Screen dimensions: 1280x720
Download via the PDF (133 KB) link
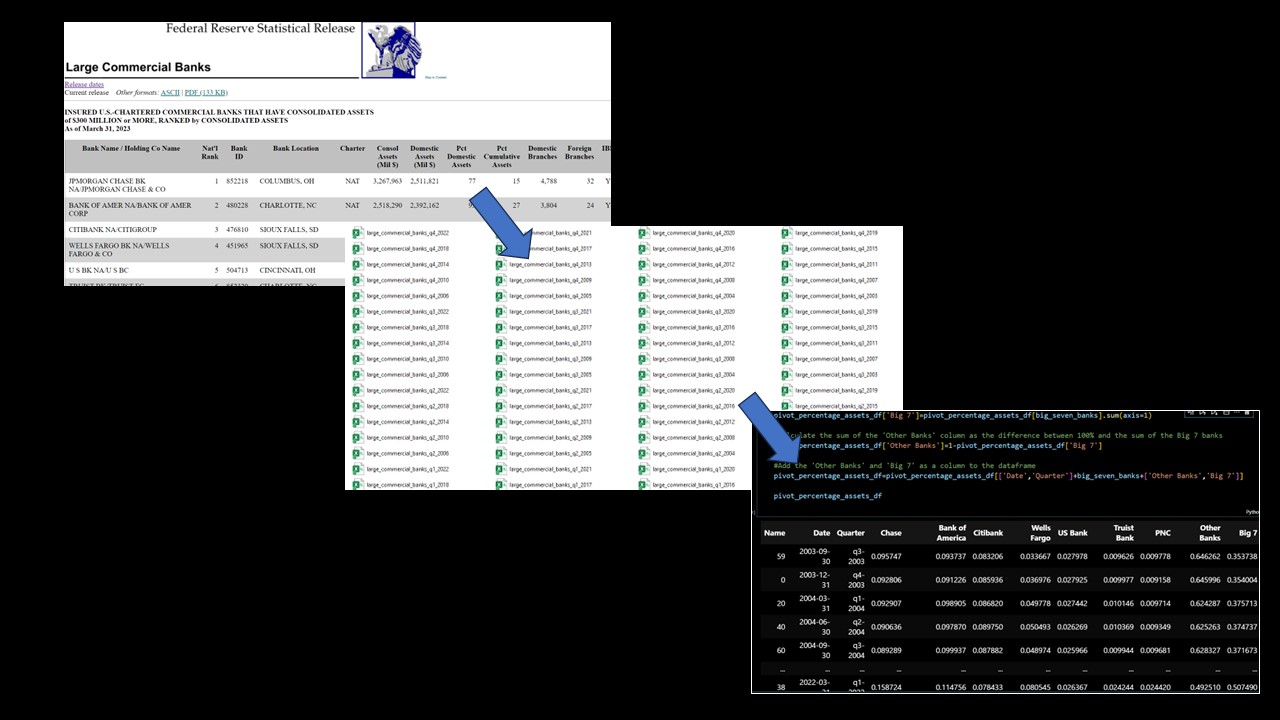(204, 92)
